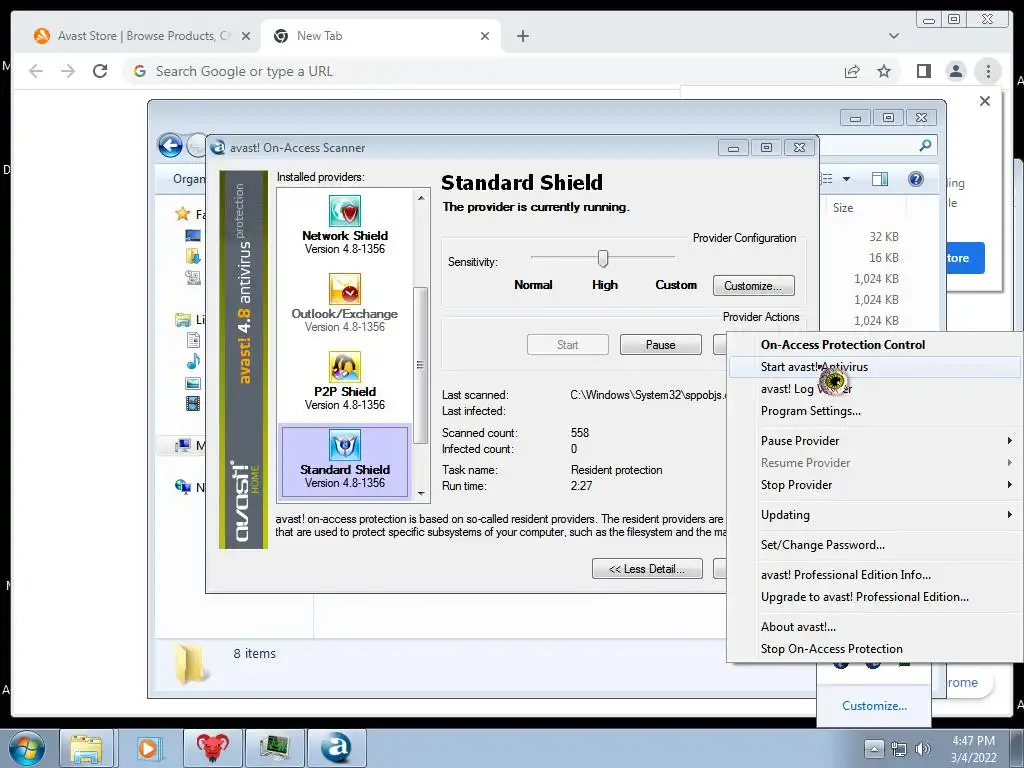Click the << Less Detail... button

point(647,569)
